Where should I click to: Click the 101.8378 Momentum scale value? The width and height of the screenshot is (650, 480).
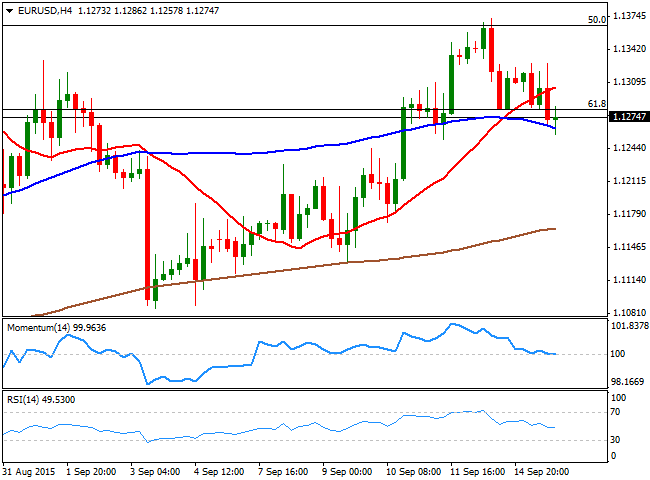(630, 326)
